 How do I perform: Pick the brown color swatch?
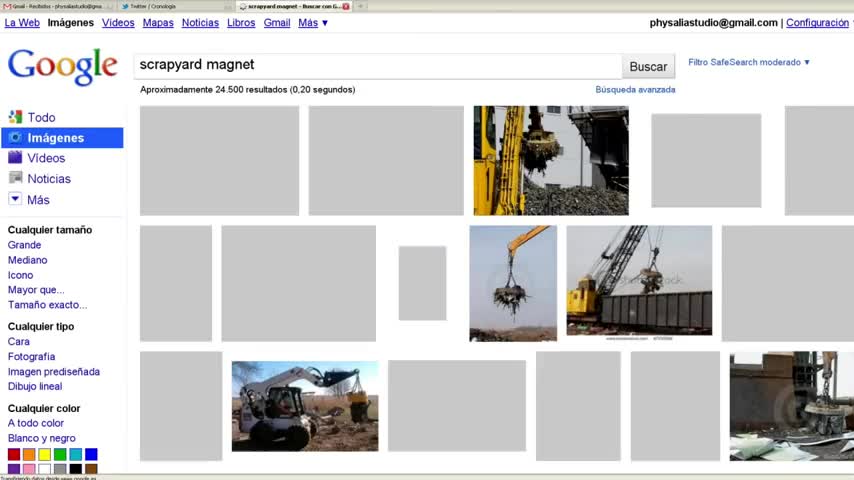(x=91, y=469)
